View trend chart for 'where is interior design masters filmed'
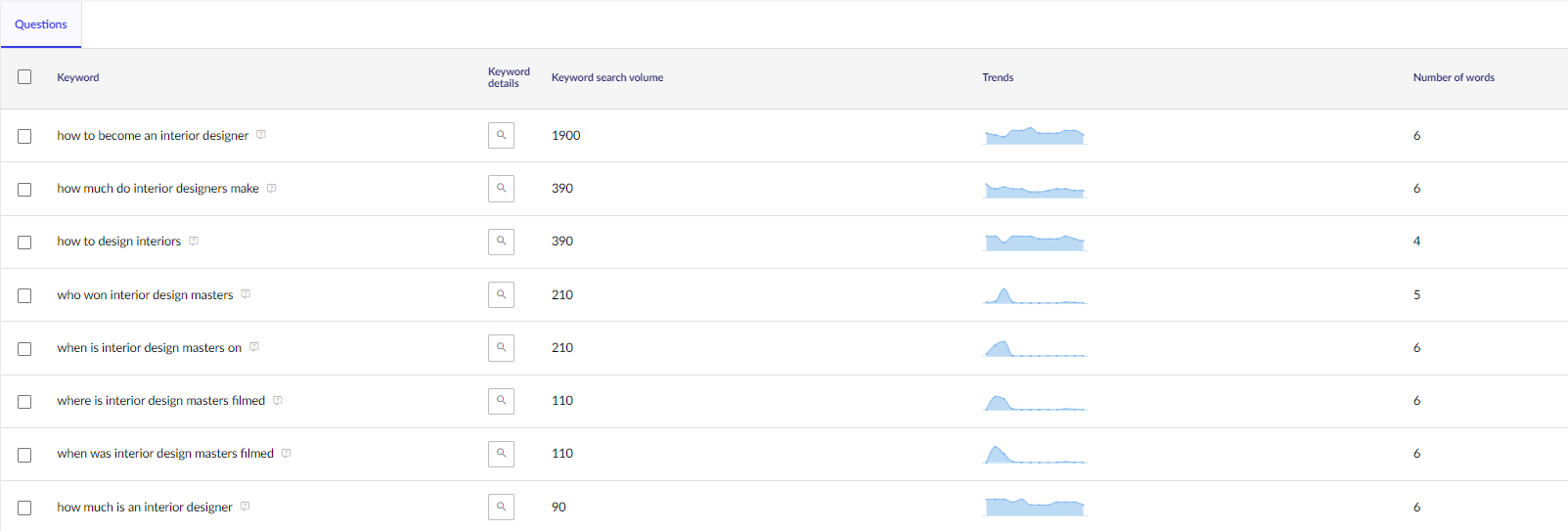Image resolution: width=1568 pixels, height=531 pixels. click(x=1035, y=401)
